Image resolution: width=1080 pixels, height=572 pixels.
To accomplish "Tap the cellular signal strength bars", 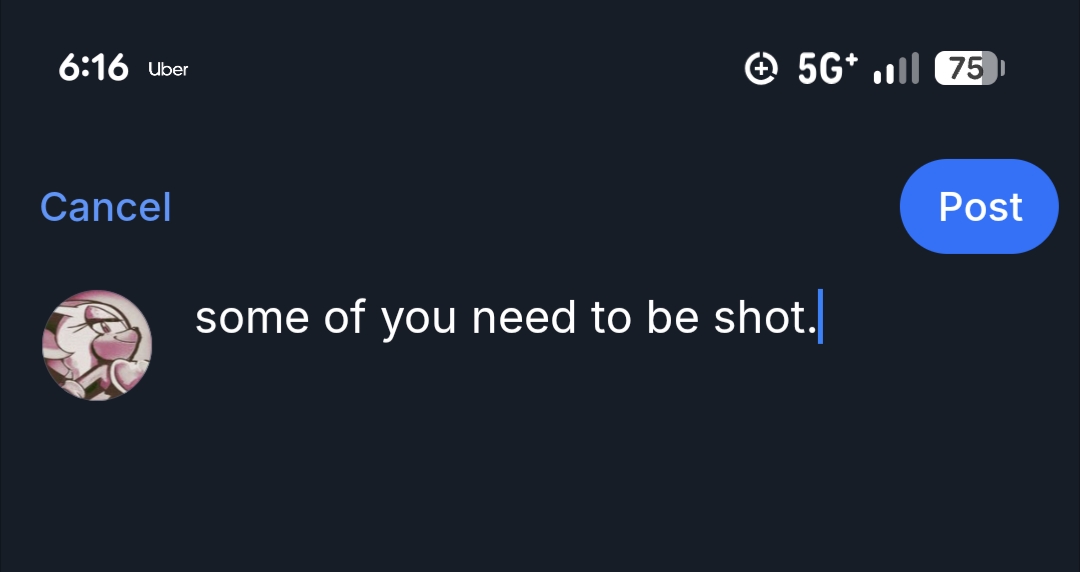I will (x=895, y=69).
